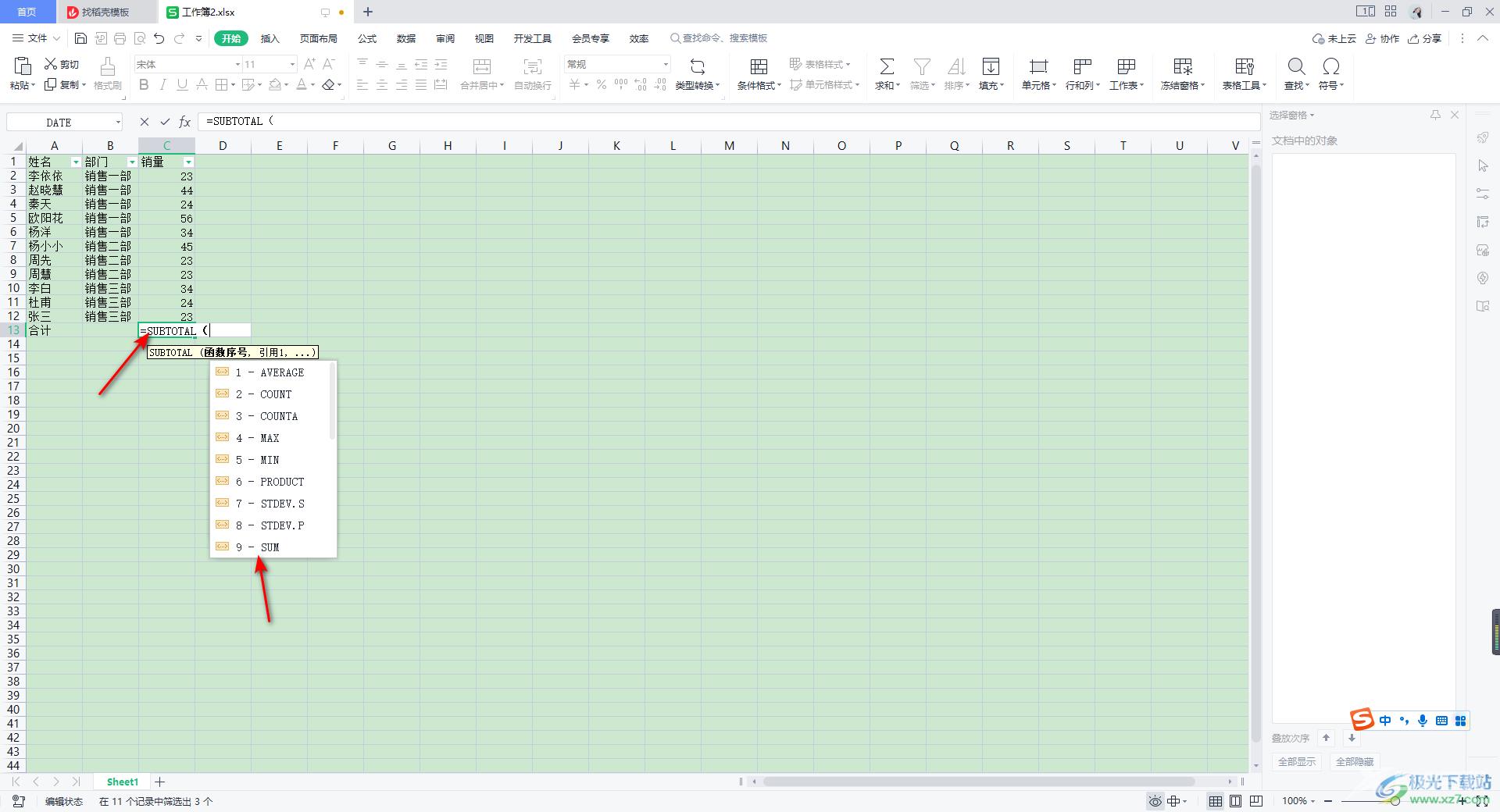Toggle Underline formatting
Image resolution: width=1500 pixels, height=812 pixels.
coord(182,84)
